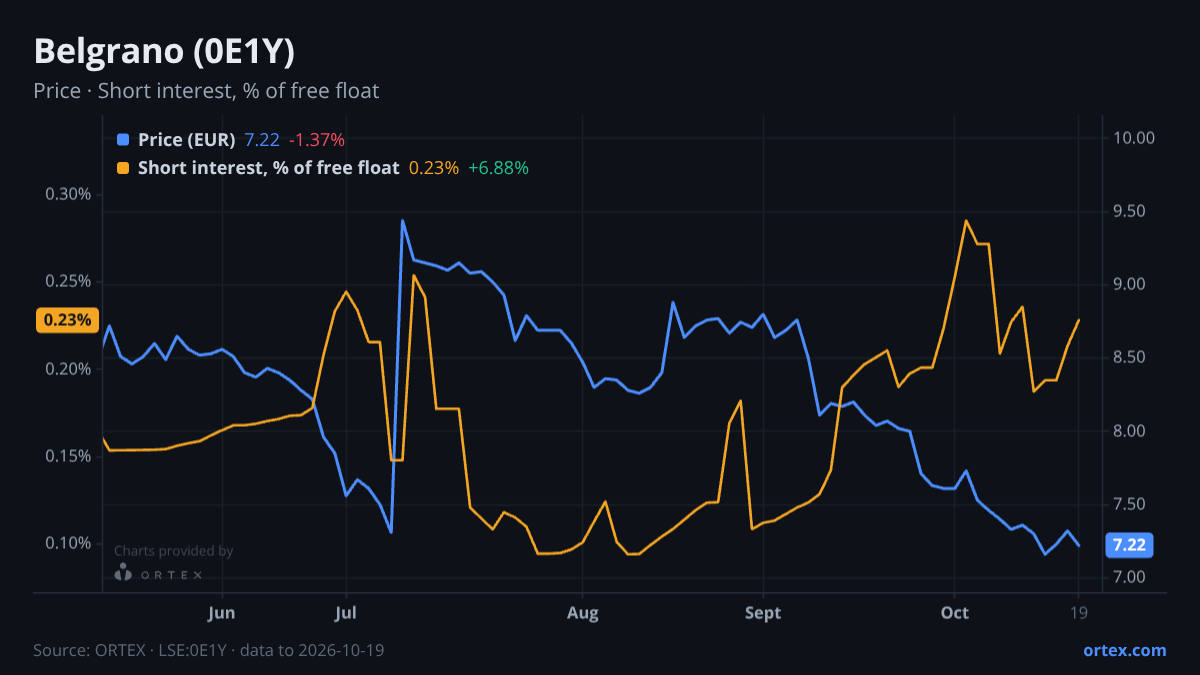Viewport: 1200px width, 675px height.
Task: Click the 0.10% left axis label
Action: [68, 543]
